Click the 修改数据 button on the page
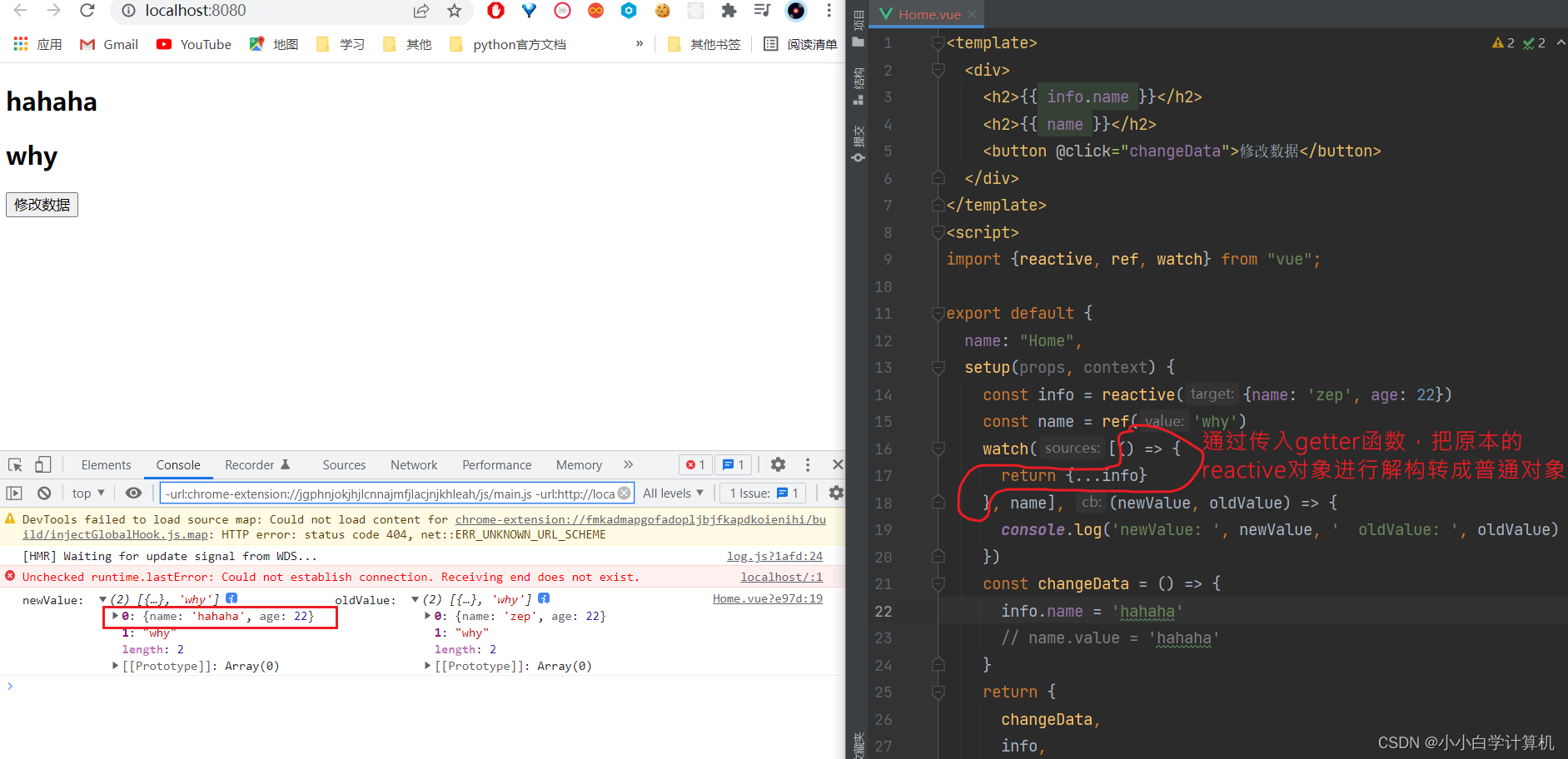The width and height of the screenshot is (1568, 759). pyautogui.click(x=42, y=205)
